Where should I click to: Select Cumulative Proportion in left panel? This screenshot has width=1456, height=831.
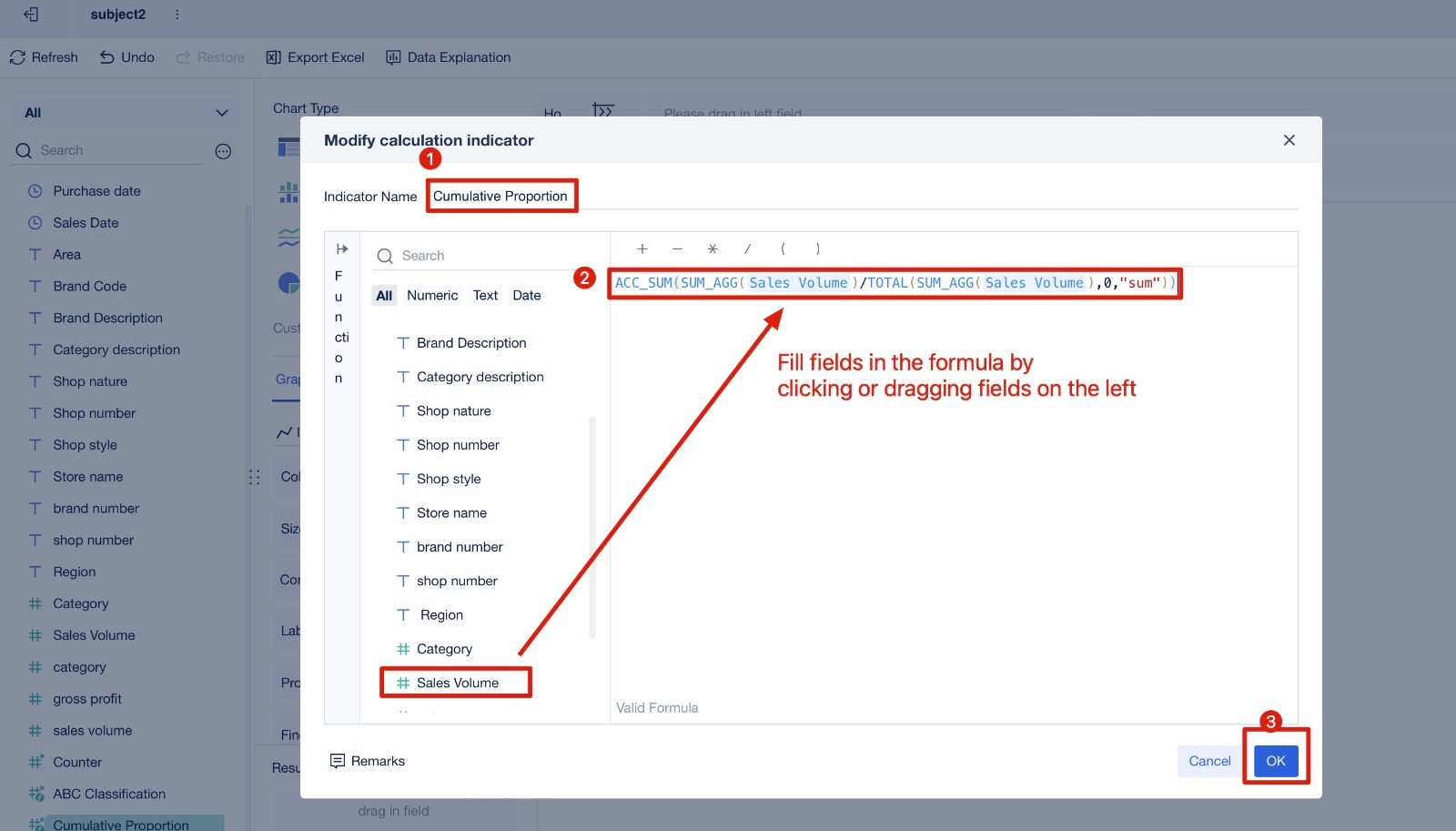click(x=121, y=825)
